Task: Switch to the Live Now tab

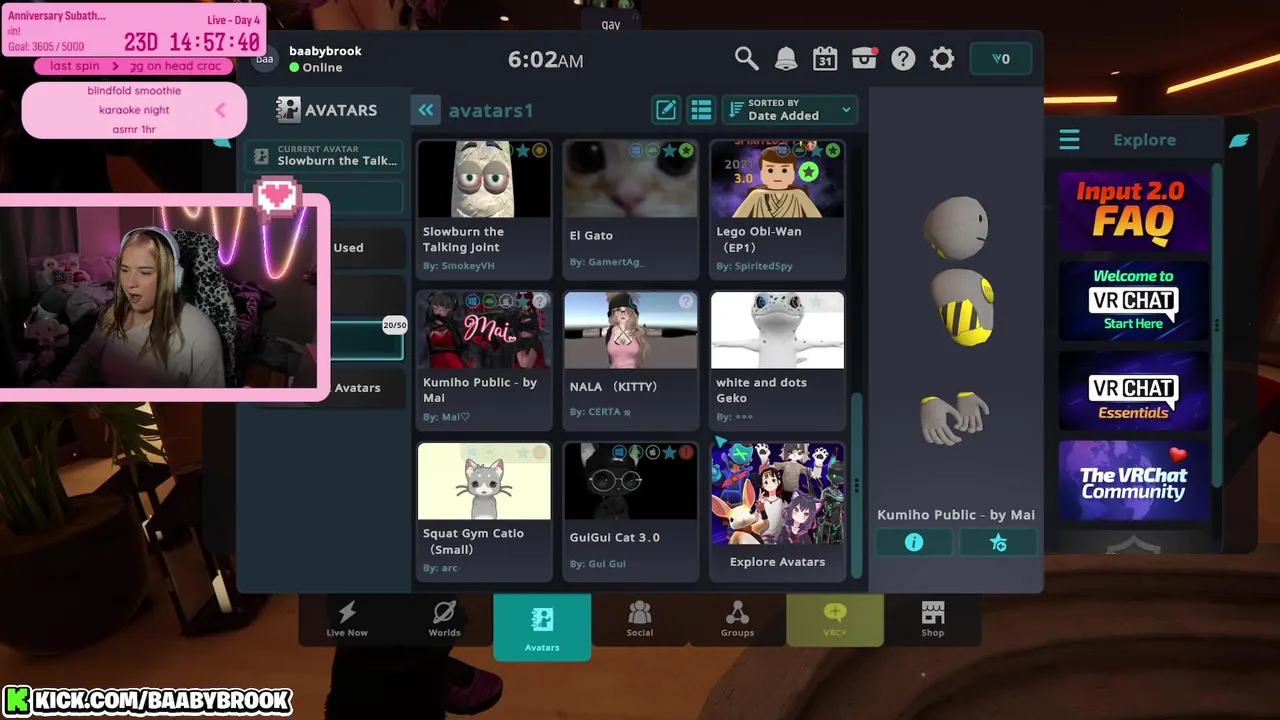Action: point(347,619)
